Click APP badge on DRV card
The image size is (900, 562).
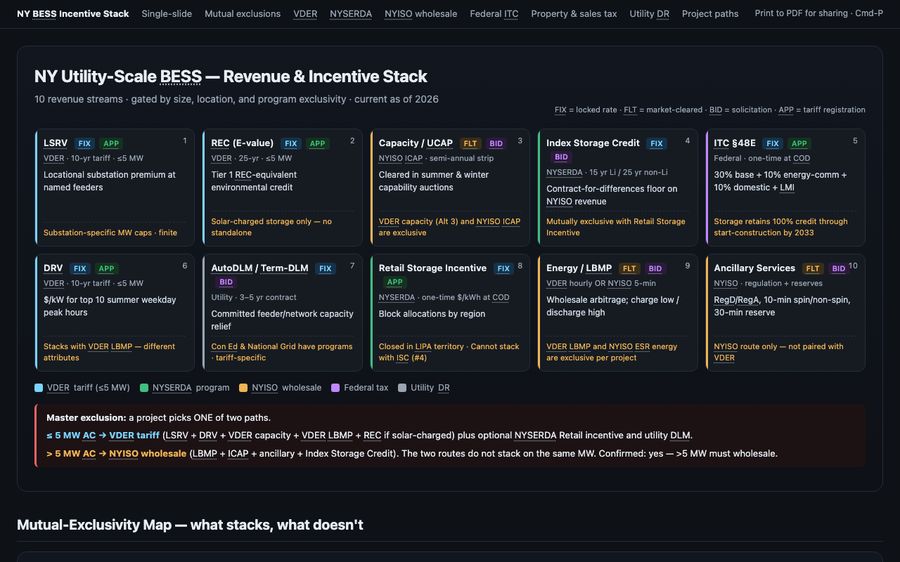[106, 269]
